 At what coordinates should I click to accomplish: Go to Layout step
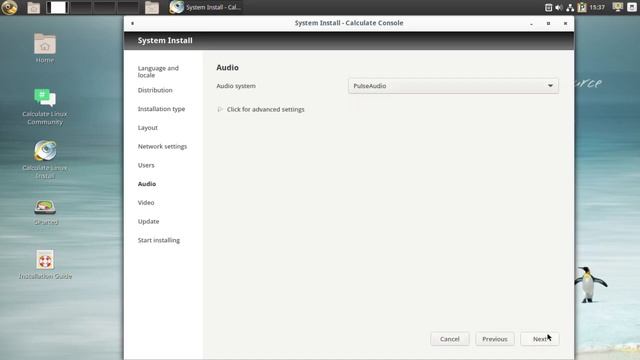click(148, 128)
